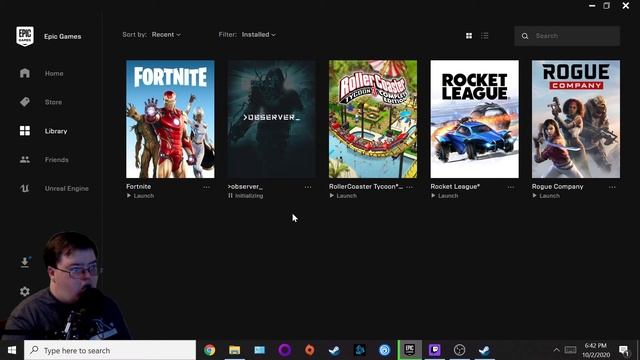Open Epic Games Launcher taskbar icon
The width and height of the screenshot is (640, 360).
(410, 350)
